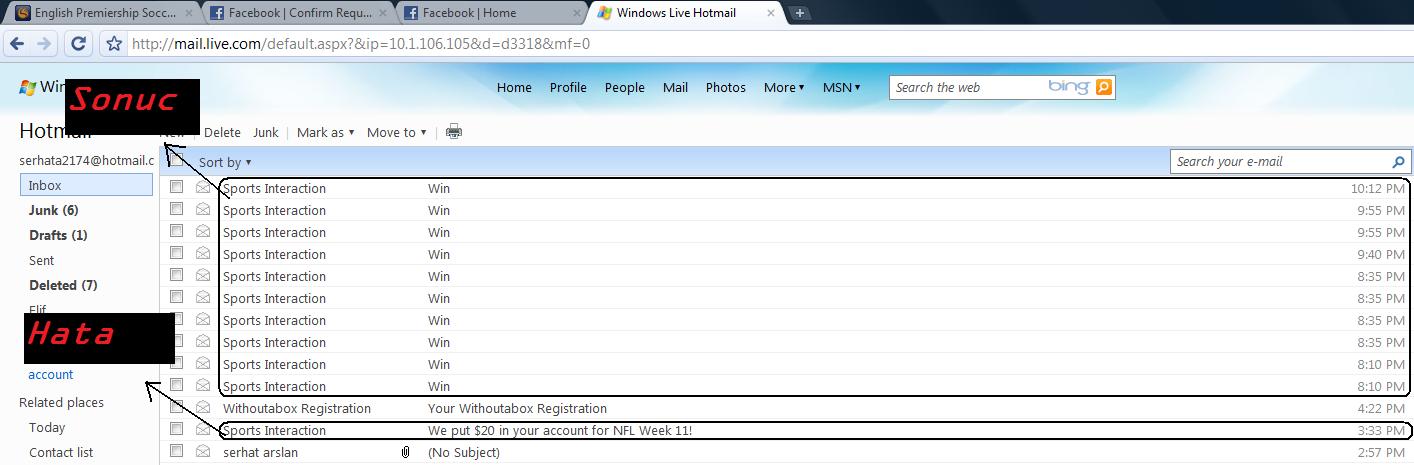1414x465 pixels.
Task: Click the Junk toolbar button
Action: tap(266, 132)
